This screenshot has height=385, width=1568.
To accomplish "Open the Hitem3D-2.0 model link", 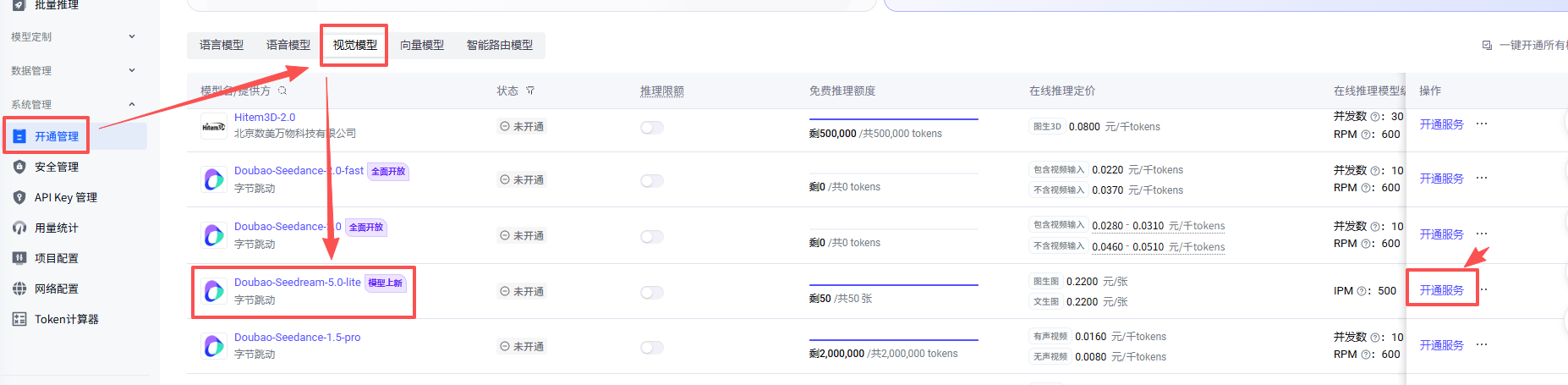I will click(x=265, y=118).
